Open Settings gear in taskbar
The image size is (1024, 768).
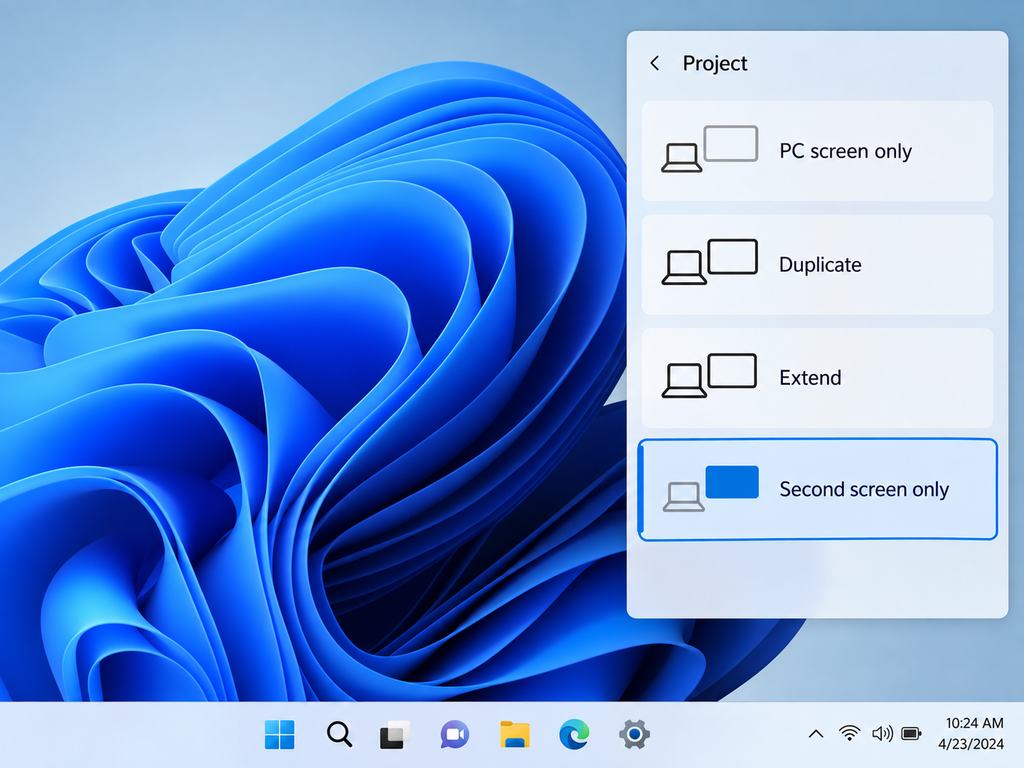click(634, 735)
